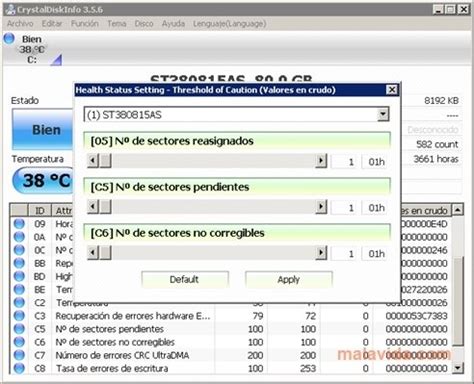
Task: Click left arrow of sectores reasignados slider
Action: [93, 161]
